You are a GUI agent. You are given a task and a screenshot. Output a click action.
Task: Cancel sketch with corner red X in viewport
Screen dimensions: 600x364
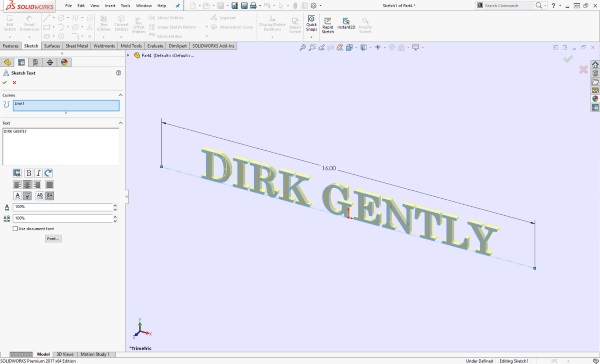583,69
